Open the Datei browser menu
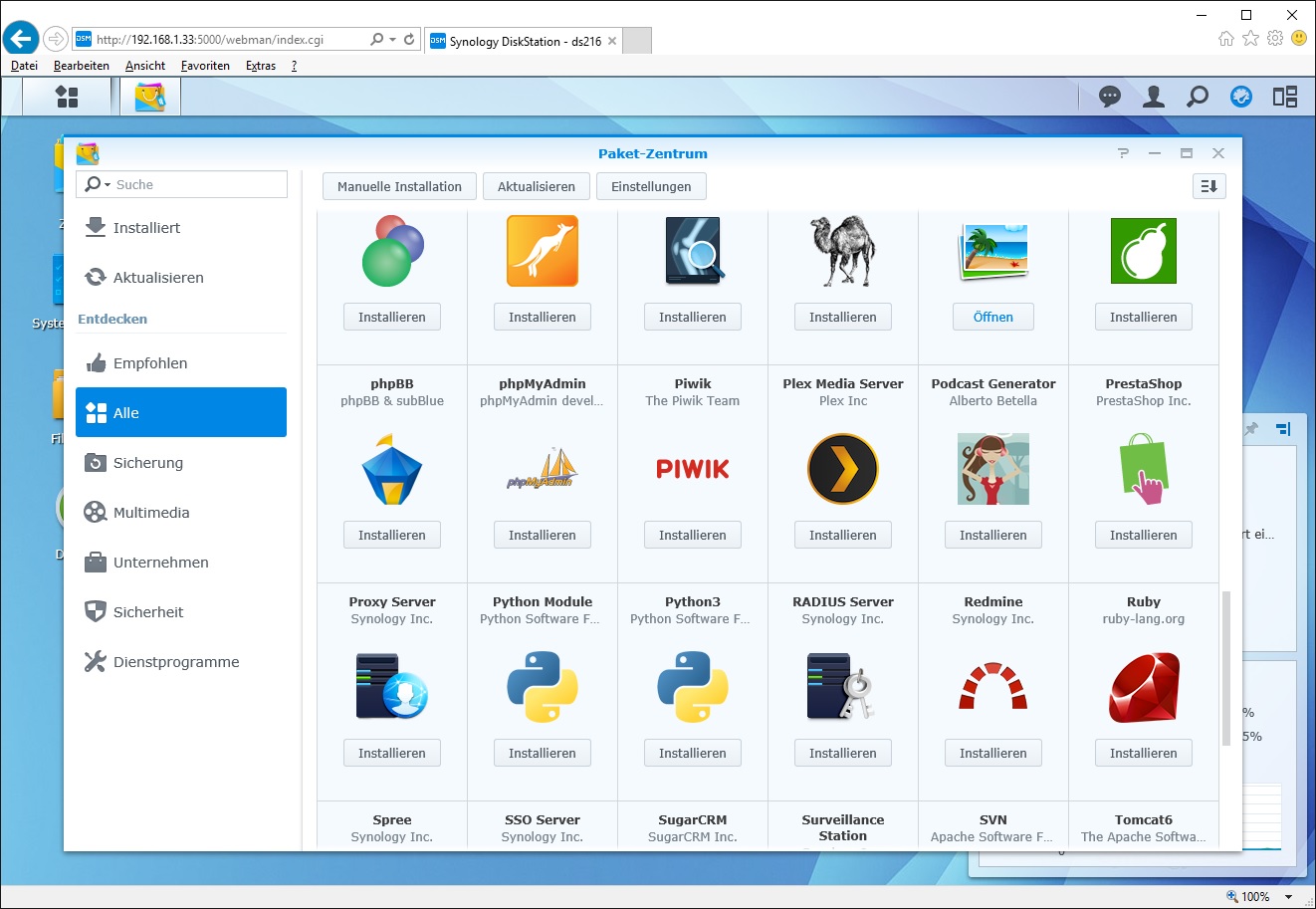Image resolution: width=1316 pixels, height=909 pixels. coord(24,66)
